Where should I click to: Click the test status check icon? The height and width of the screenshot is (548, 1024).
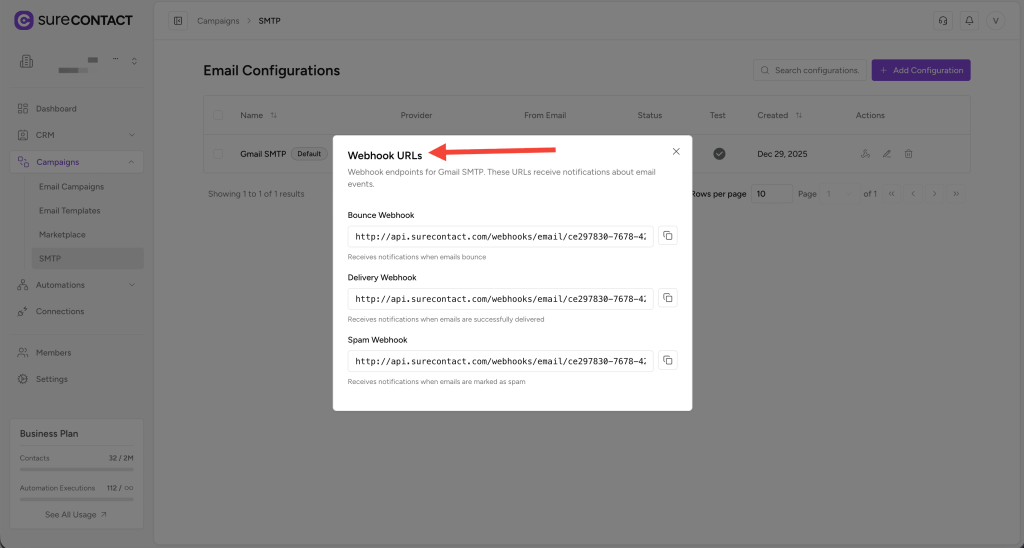[719, 153]
